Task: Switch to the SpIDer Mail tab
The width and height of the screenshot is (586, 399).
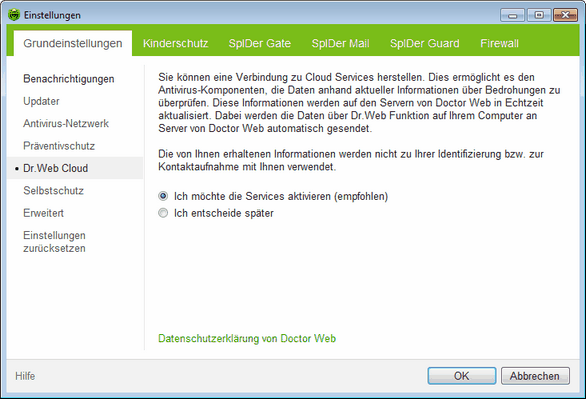Action: [x=340, y=43]
